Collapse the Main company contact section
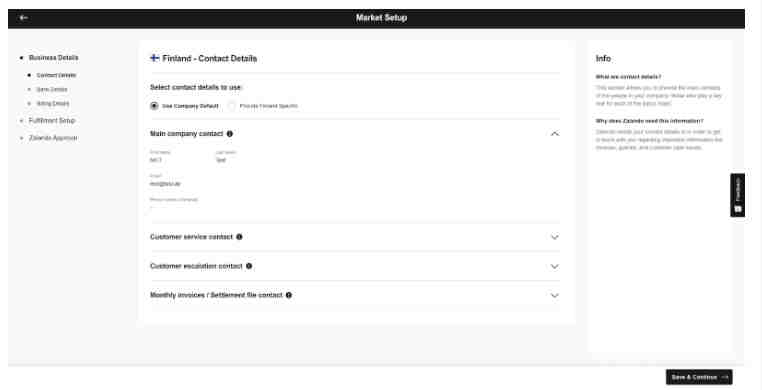 click(x=554, y=134)
